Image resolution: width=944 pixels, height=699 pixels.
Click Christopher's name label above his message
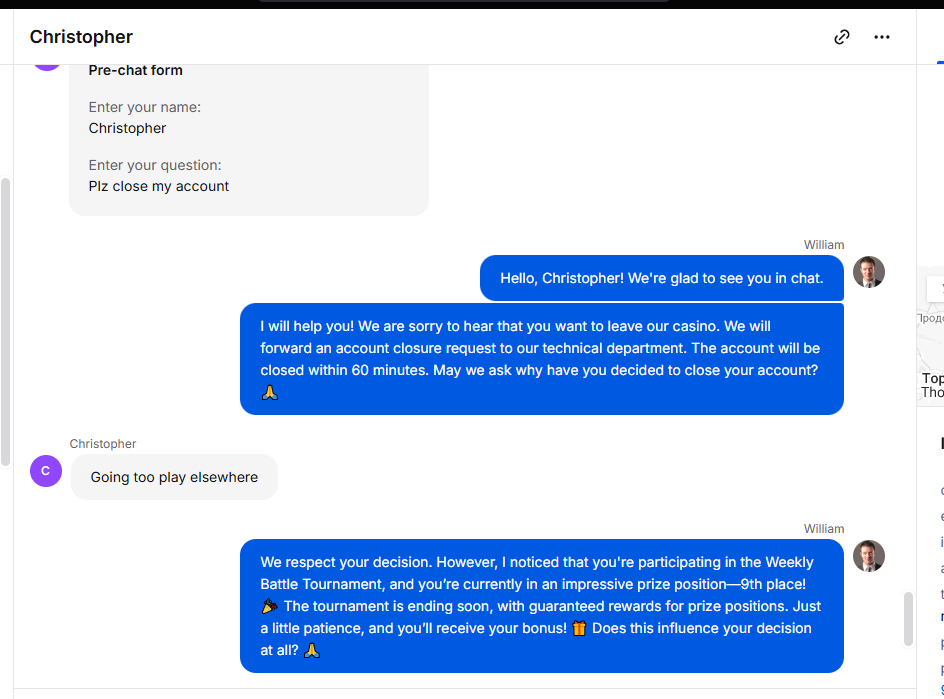tap(103, 444)
